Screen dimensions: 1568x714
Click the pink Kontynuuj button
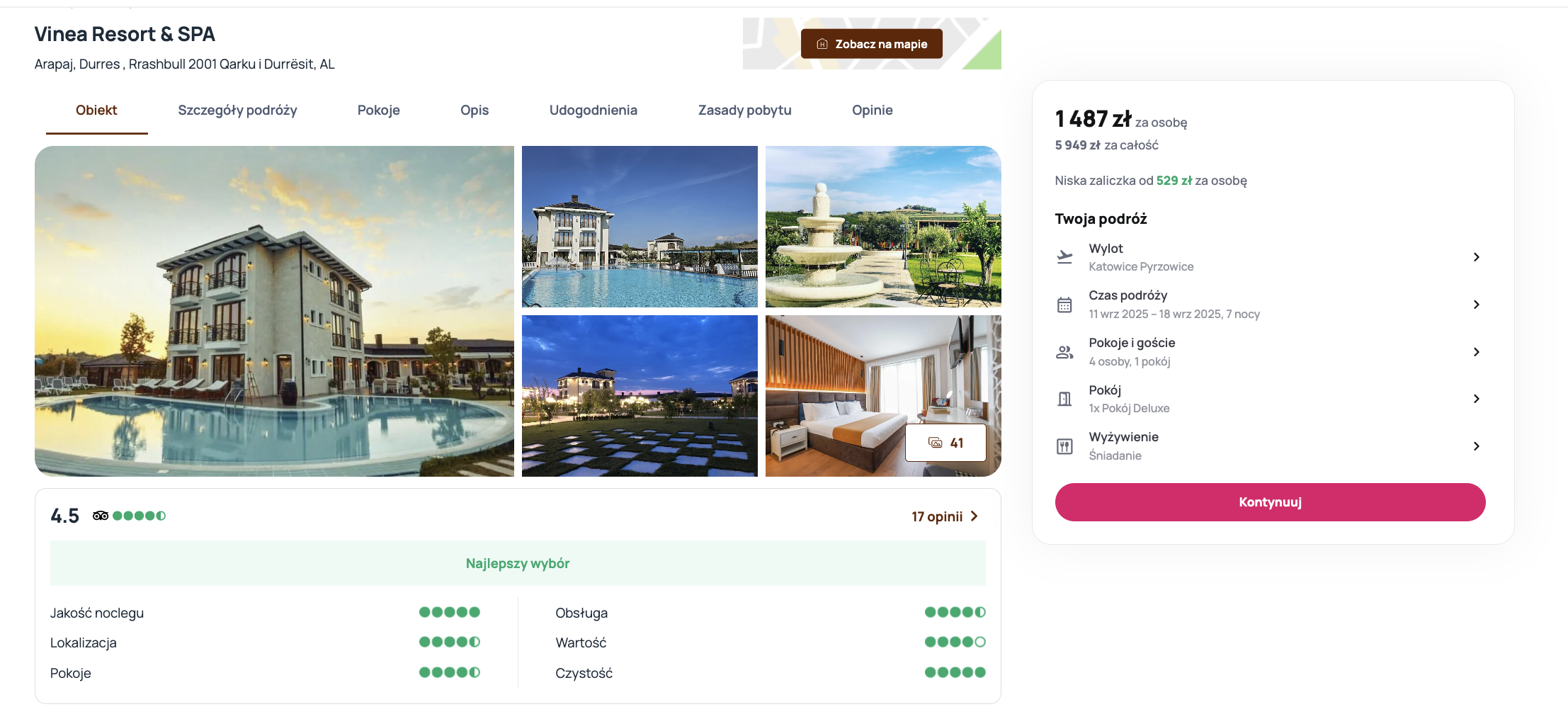tap(1271, 502)
